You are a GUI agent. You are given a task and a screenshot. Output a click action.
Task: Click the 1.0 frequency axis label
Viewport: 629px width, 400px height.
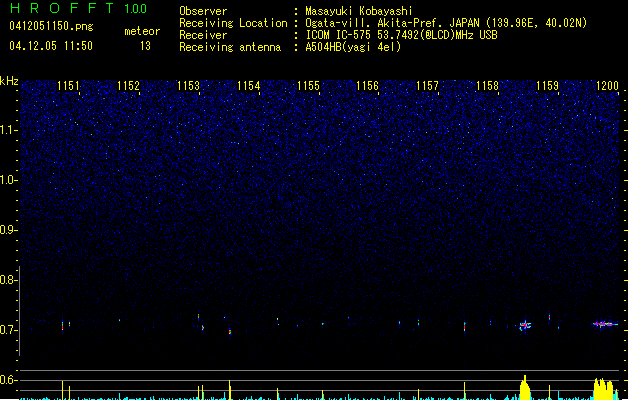coord(9,180)
